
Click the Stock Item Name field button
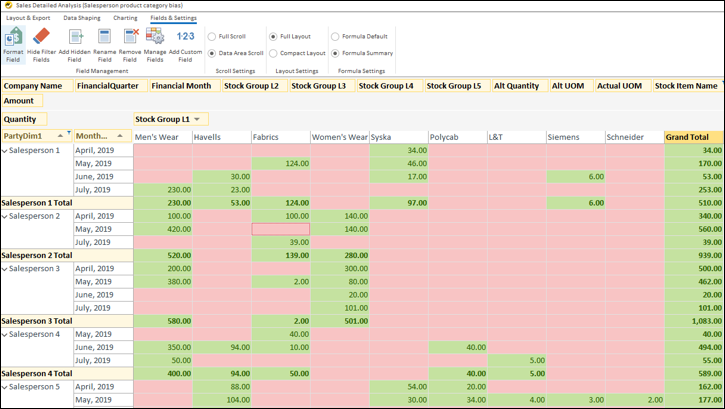(x=687, y=86)
